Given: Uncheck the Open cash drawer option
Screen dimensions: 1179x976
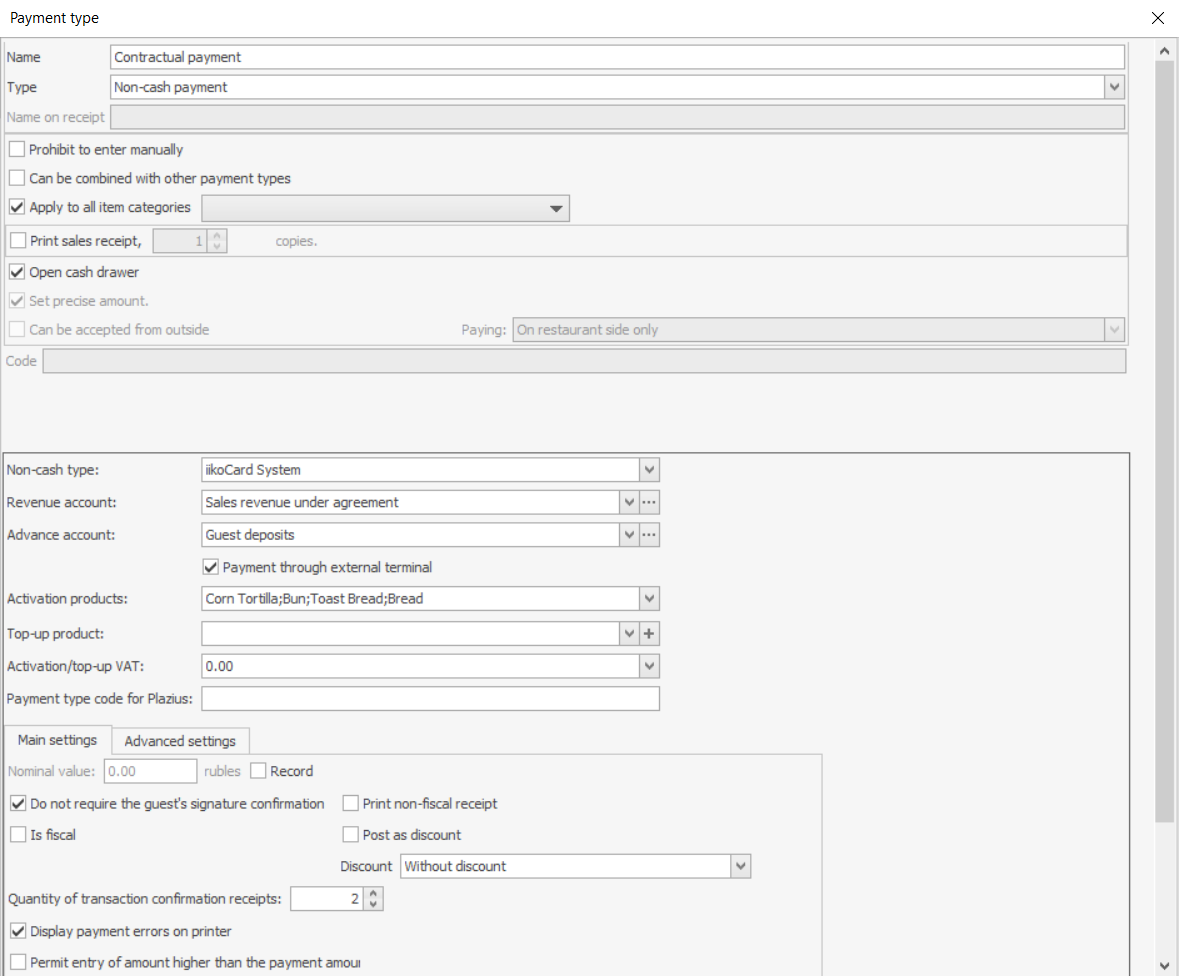Looking at the screenshot, I should 18,272.
